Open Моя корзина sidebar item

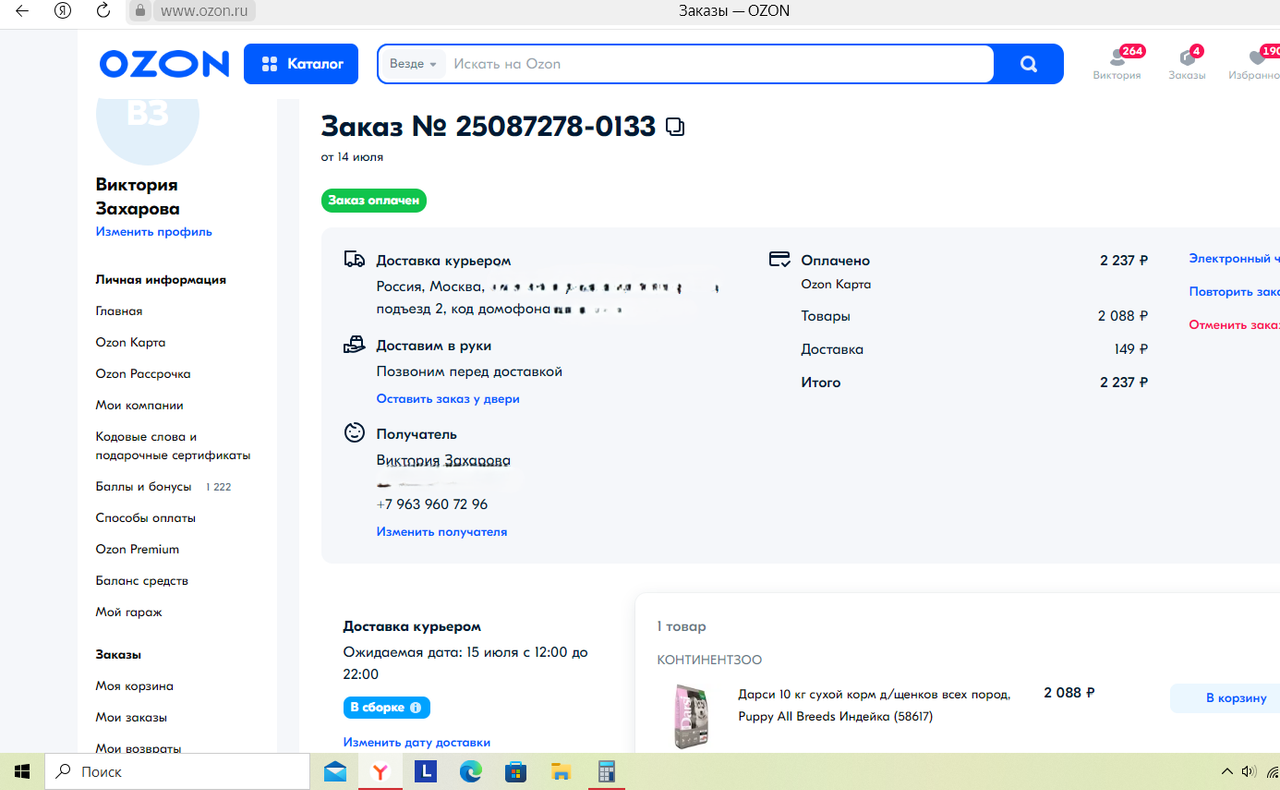(x=135, y=686)
